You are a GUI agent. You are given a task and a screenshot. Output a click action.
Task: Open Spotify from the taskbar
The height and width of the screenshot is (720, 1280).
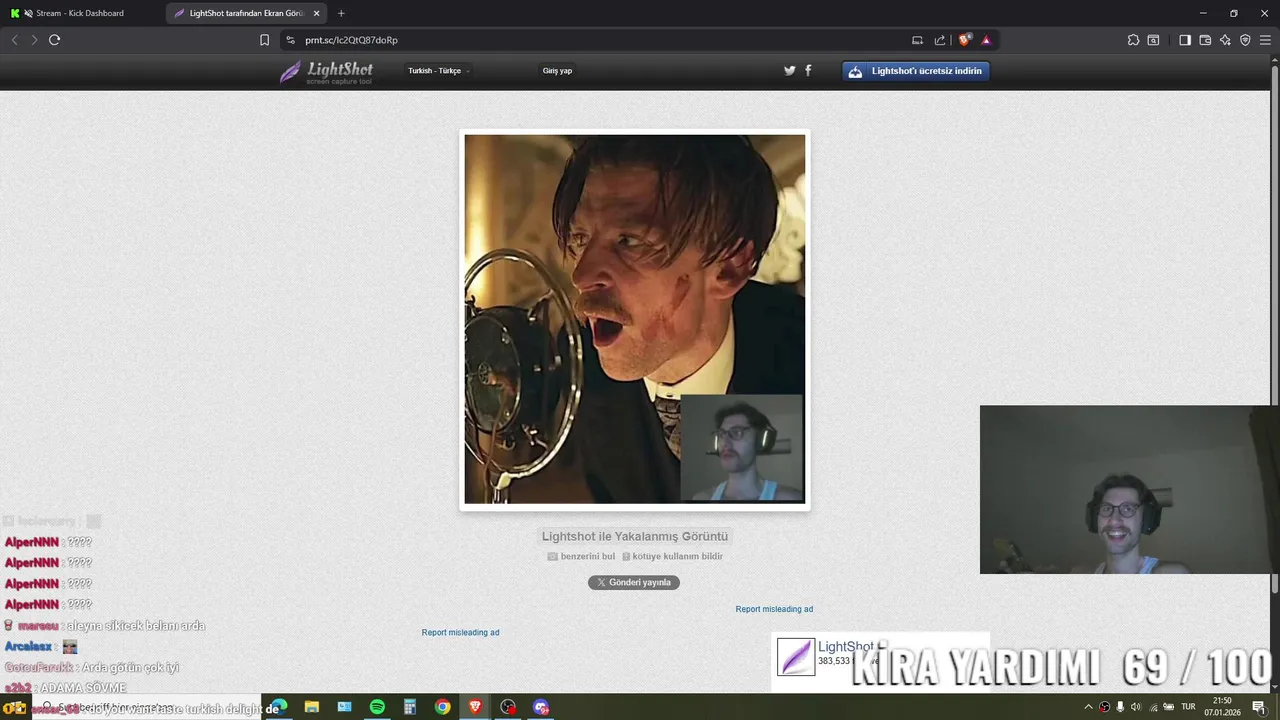point(377,707)
